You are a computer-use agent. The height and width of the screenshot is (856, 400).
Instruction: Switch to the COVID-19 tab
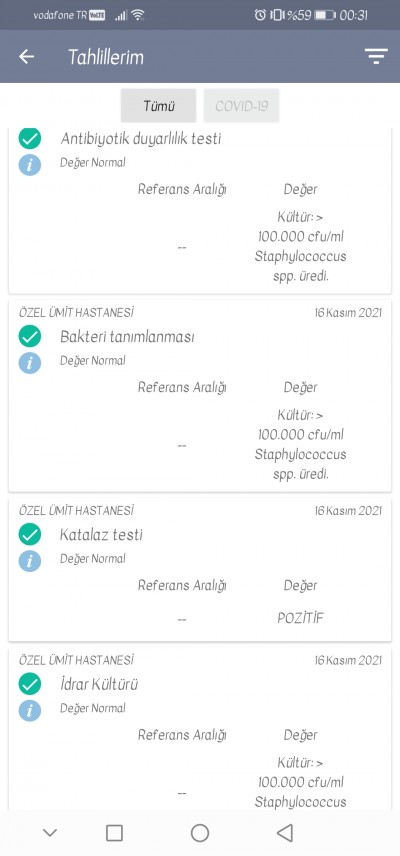pyautogui.click(x=241, y=105)
